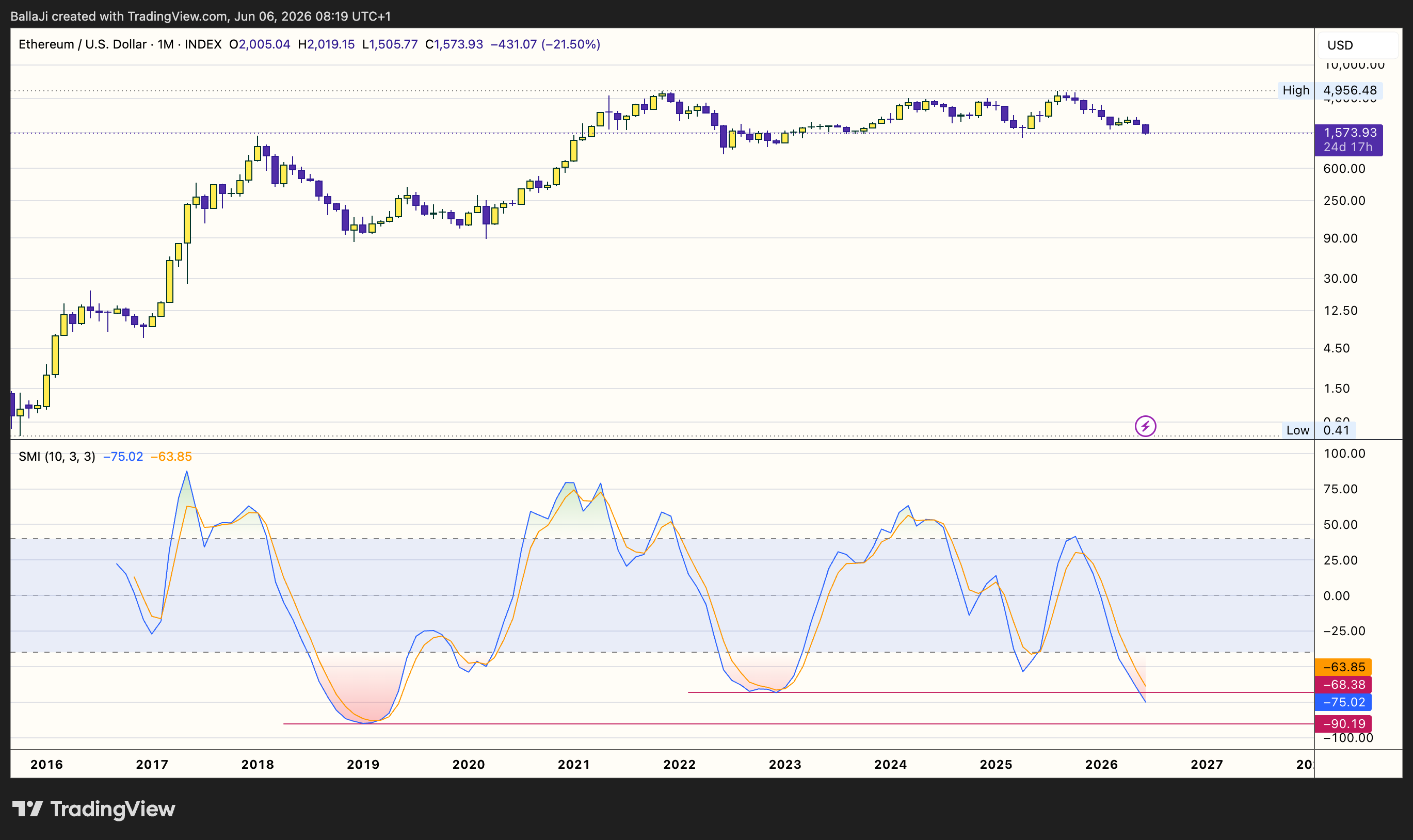Click the change value −431.07 (−21.50%)

coord(545,44)
